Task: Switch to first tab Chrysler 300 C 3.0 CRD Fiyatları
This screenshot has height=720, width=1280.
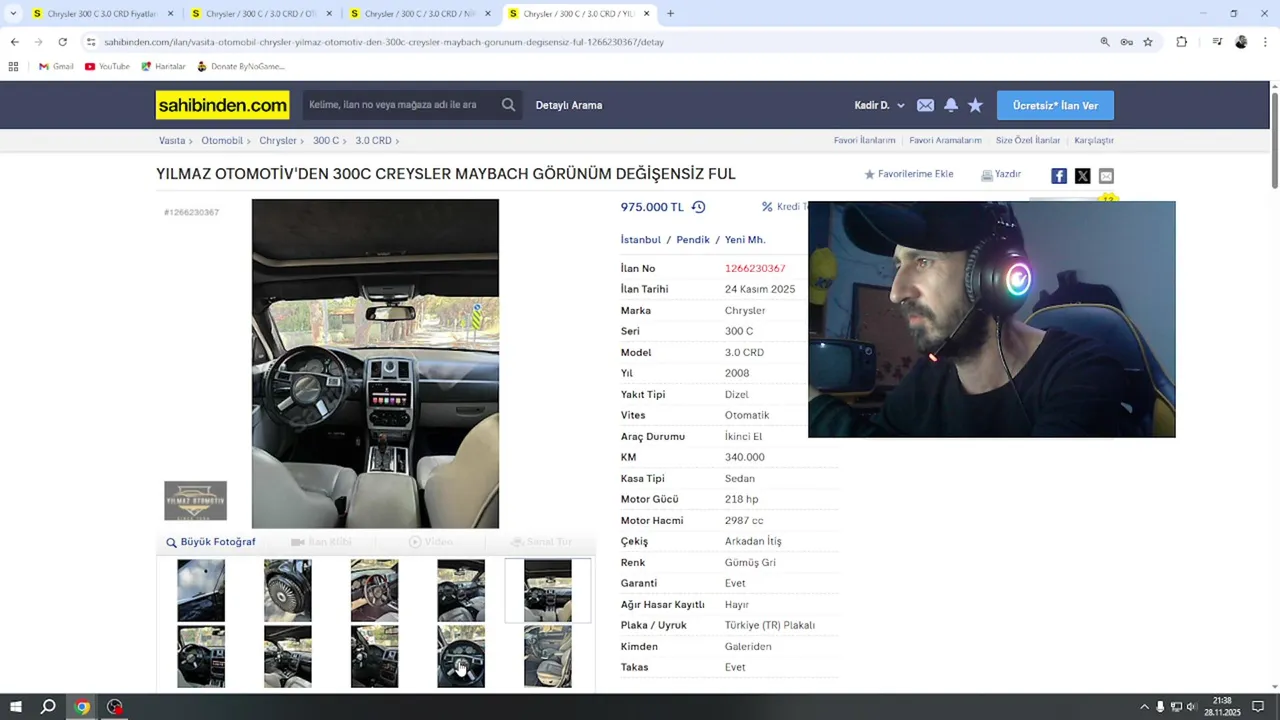Action: click(103, 14)
